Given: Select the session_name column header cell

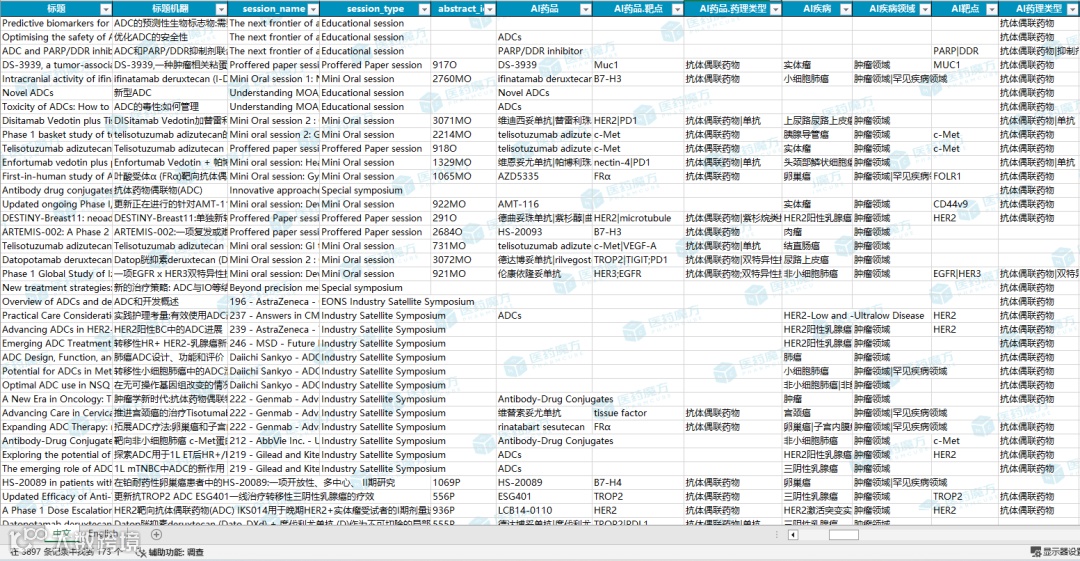Looking at the screenshot, I should coord(273,9).
